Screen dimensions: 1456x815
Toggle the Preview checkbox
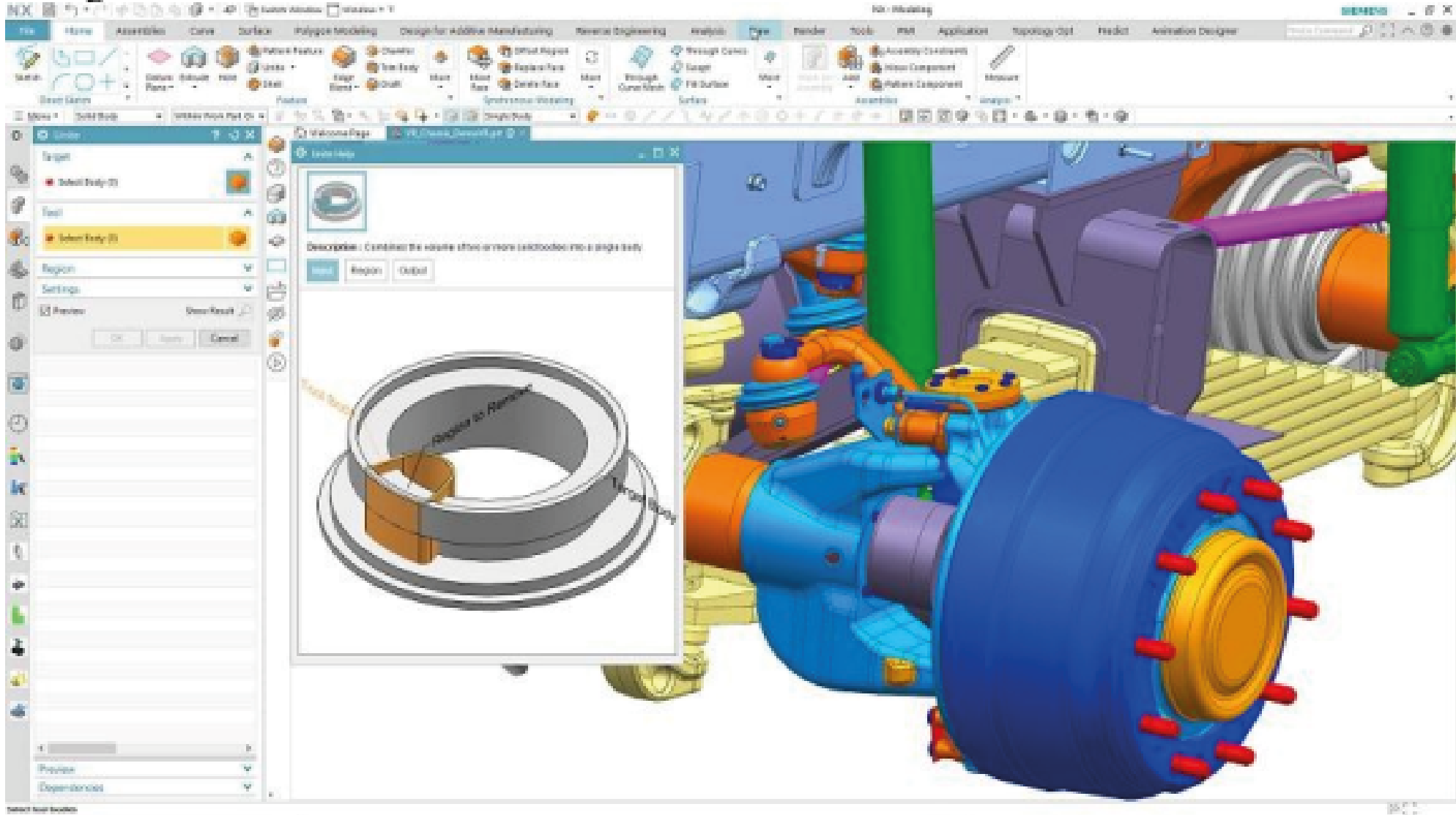pyautogui.click(x=46, y=310)
